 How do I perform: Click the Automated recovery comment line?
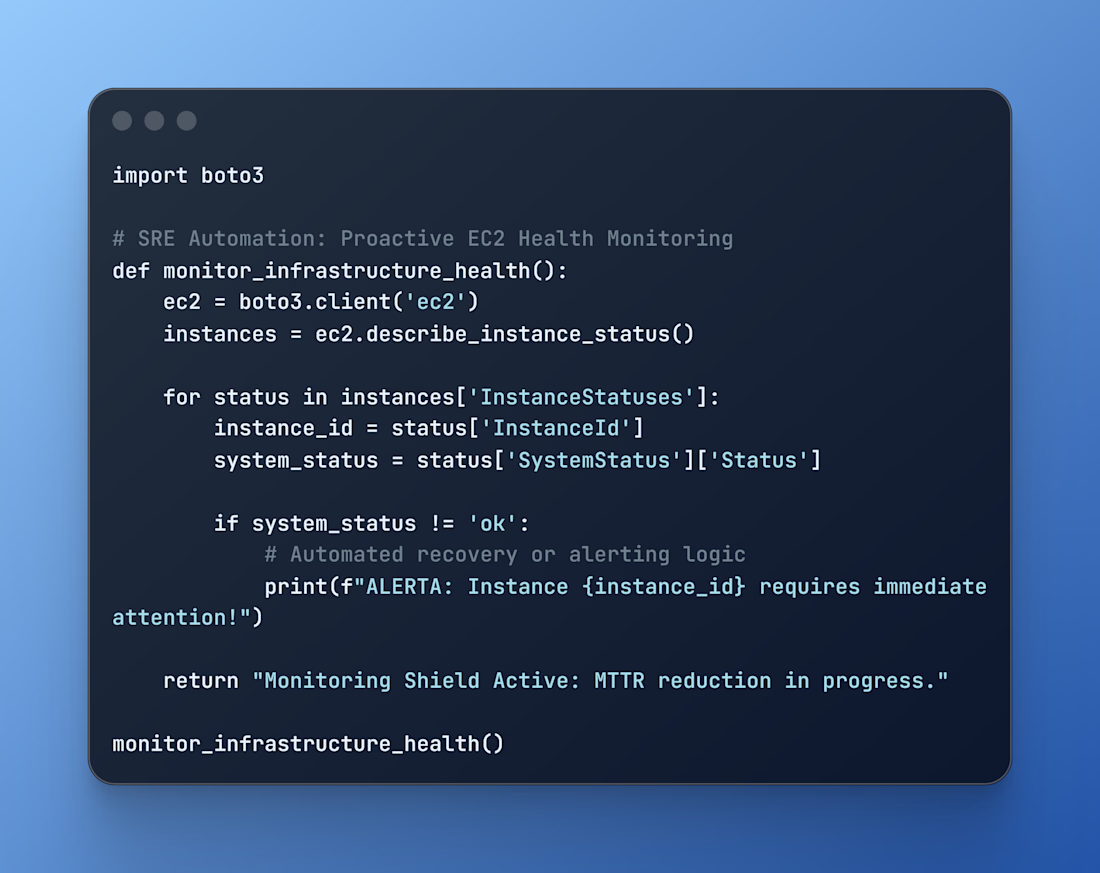[x=505, y=555]
